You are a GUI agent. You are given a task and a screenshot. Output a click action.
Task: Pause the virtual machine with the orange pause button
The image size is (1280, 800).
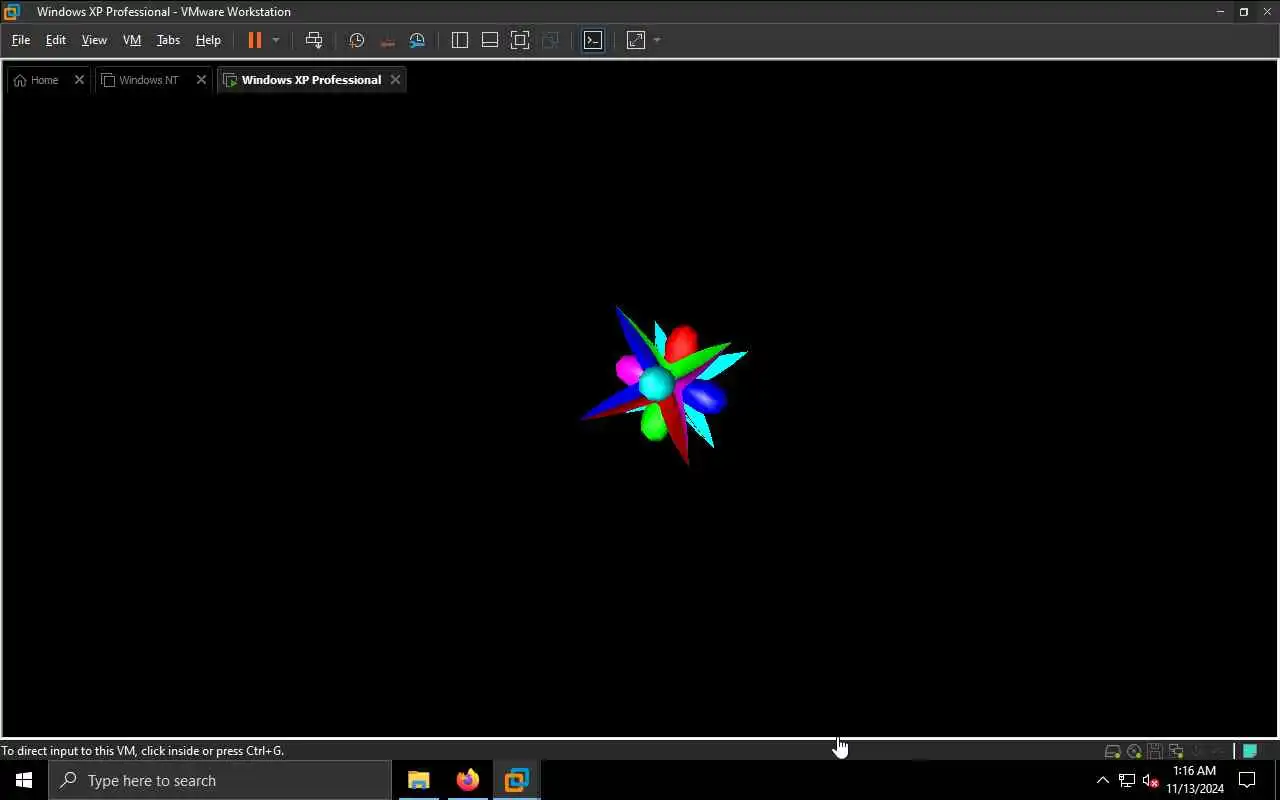click(x=255, y=40)
